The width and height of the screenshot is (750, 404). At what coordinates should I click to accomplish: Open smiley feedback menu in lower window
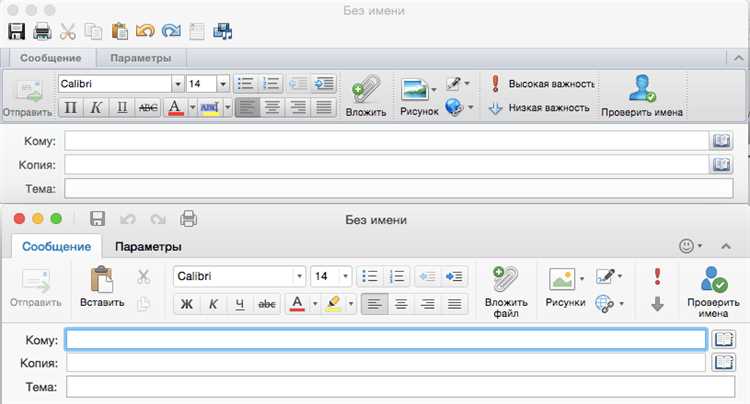[x=690, y=246]
